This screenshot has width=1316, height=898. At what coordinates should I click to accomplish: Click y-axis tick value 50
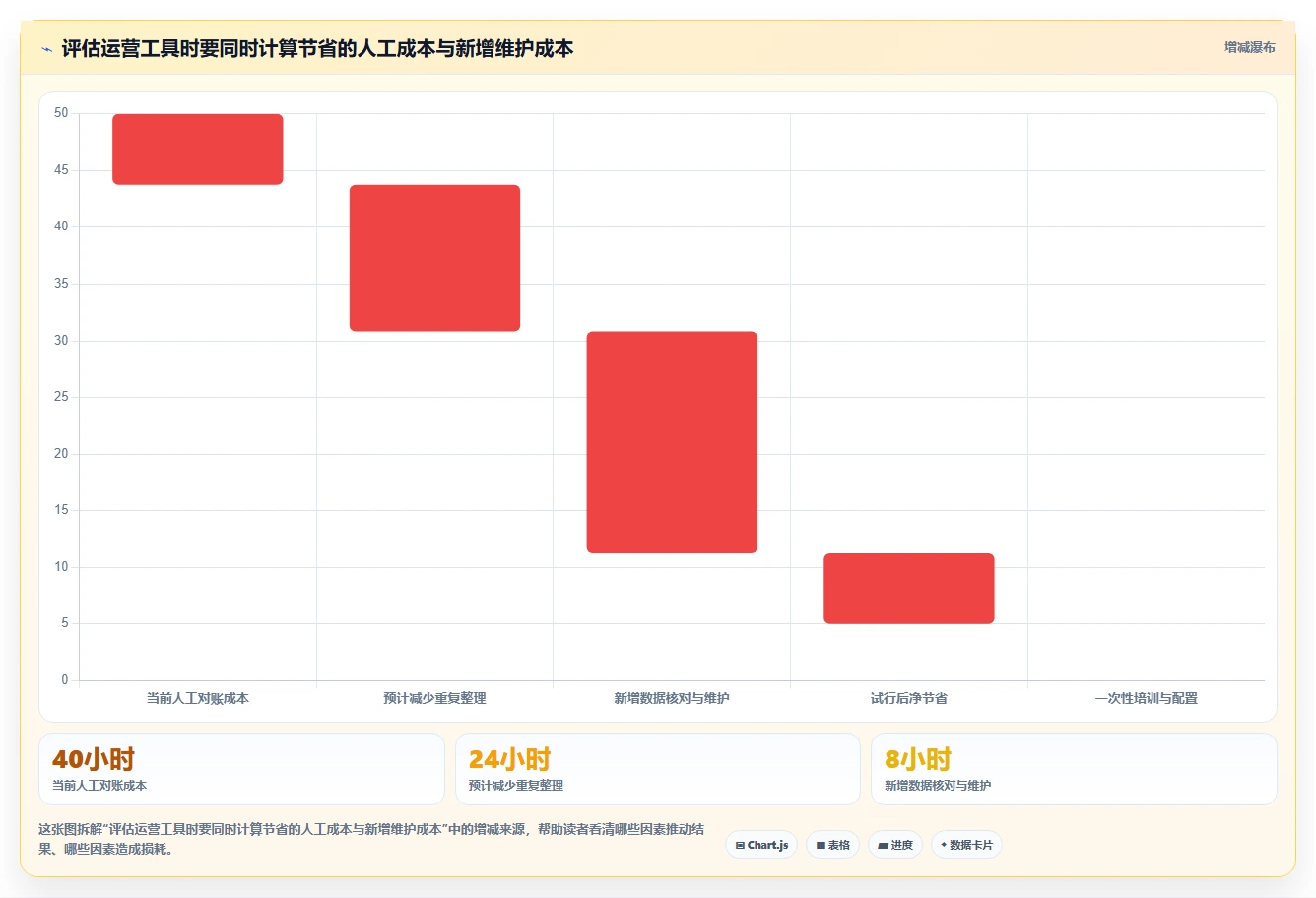click(x=61, y=113)
